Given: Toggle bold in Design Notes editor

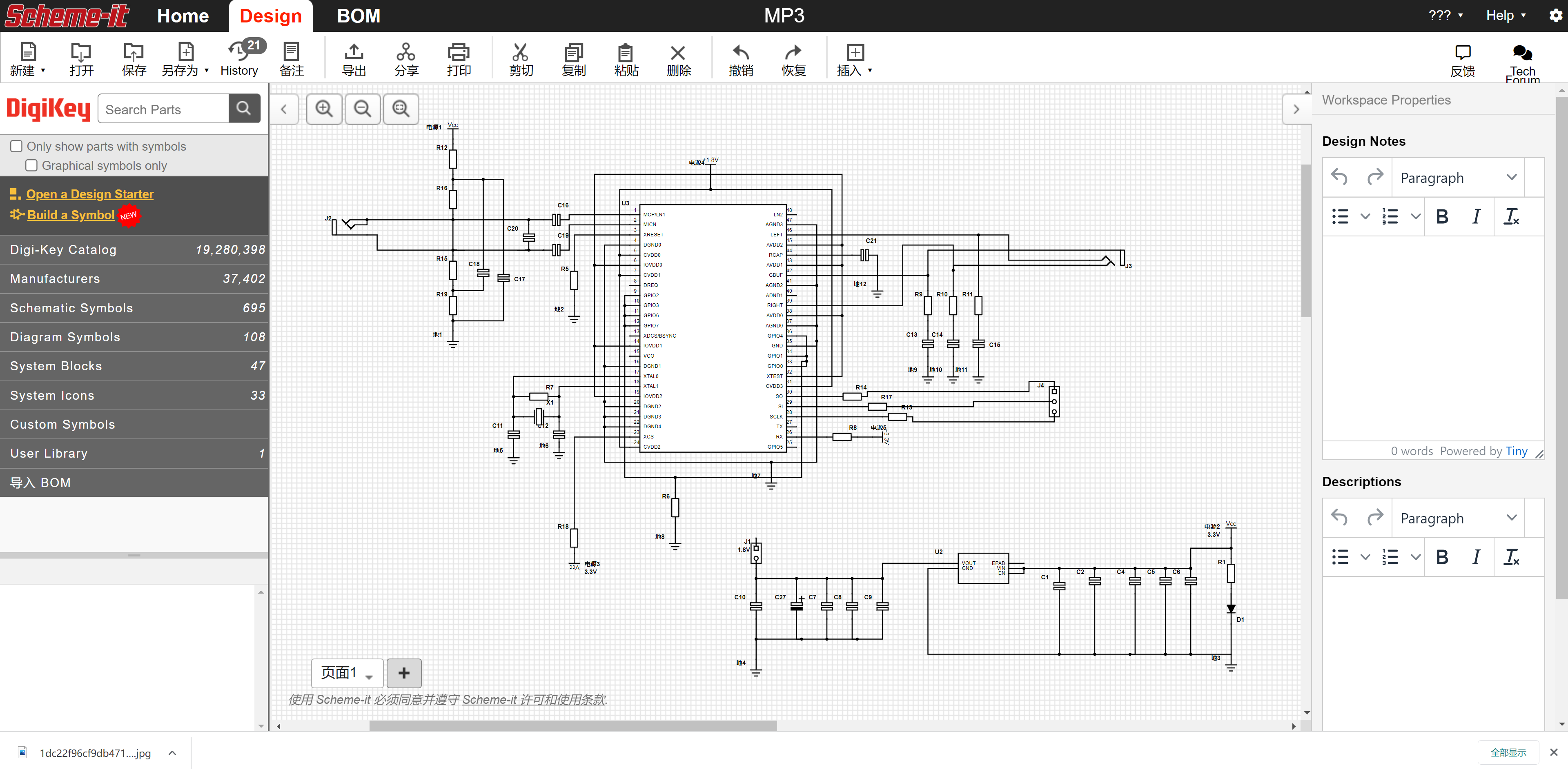Looking at the screenshot, I should coord(1442,216).
